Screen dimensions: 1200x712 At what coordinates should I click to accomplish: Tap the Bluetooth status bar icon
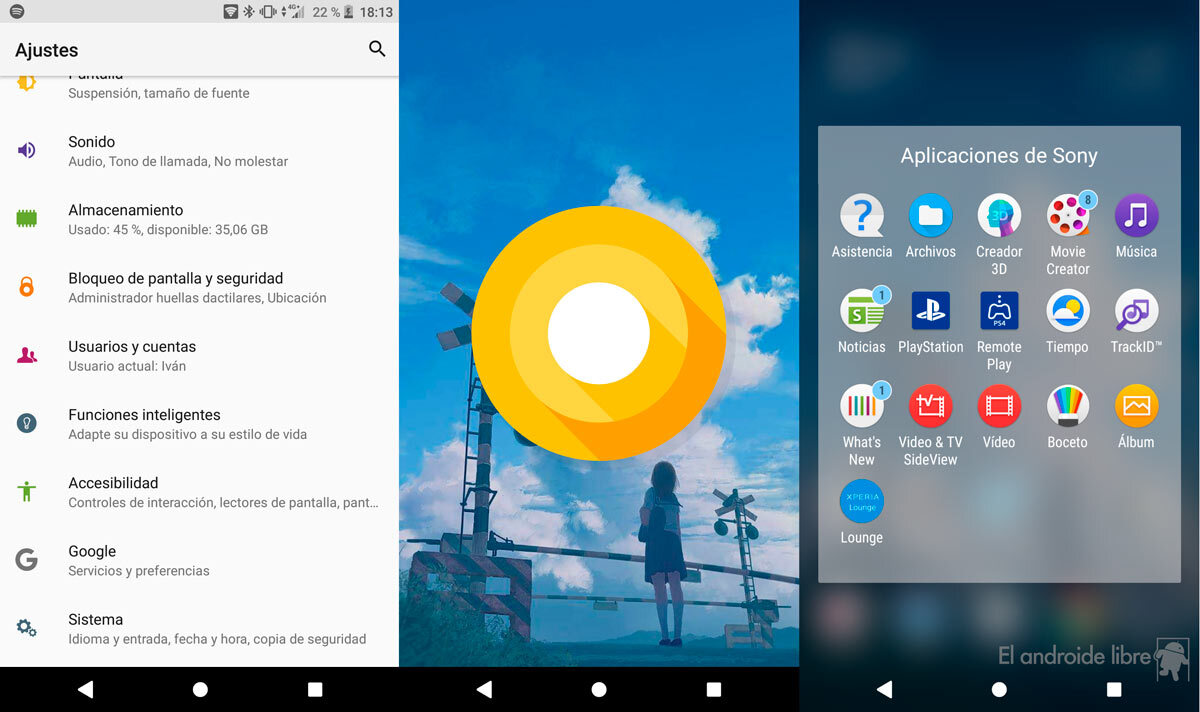pos(249,12)
